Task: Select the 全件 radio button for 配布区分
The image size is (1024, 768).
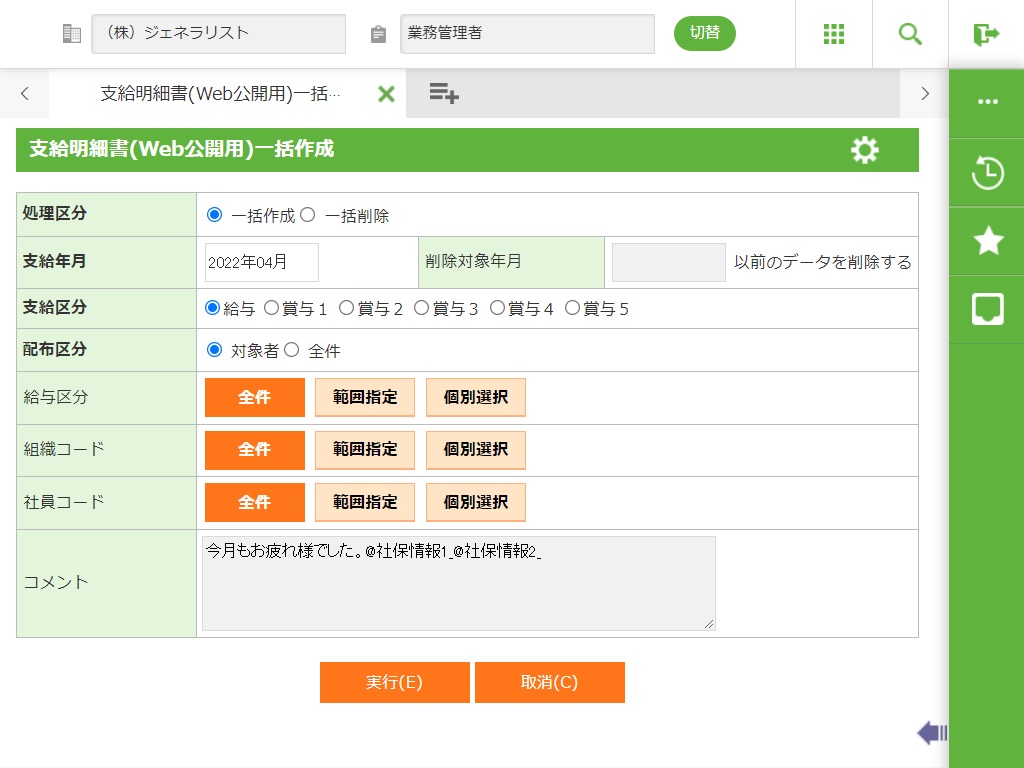Action: [292, 350]
